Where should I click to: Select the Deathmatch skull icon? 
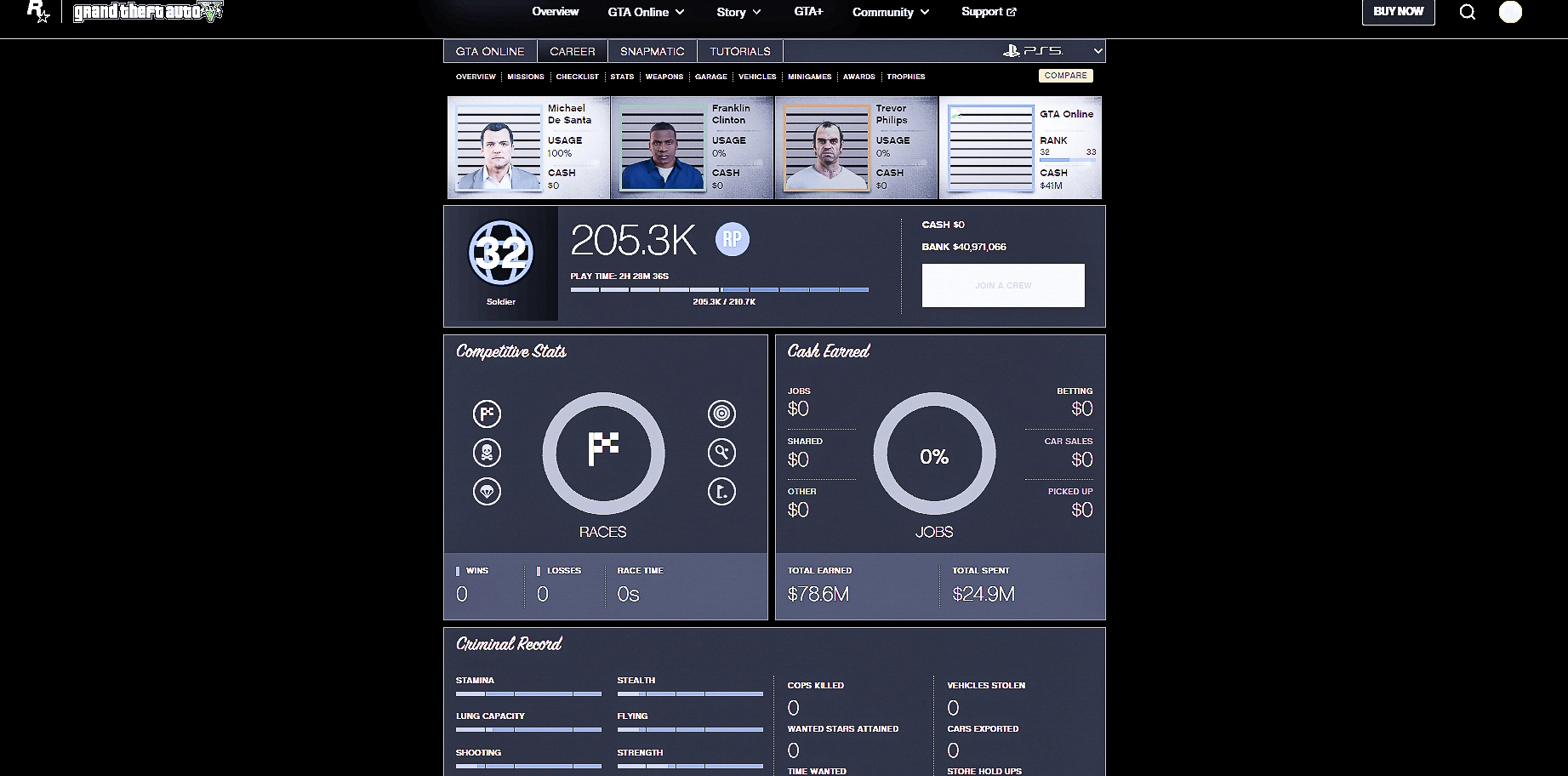(487, 453)
